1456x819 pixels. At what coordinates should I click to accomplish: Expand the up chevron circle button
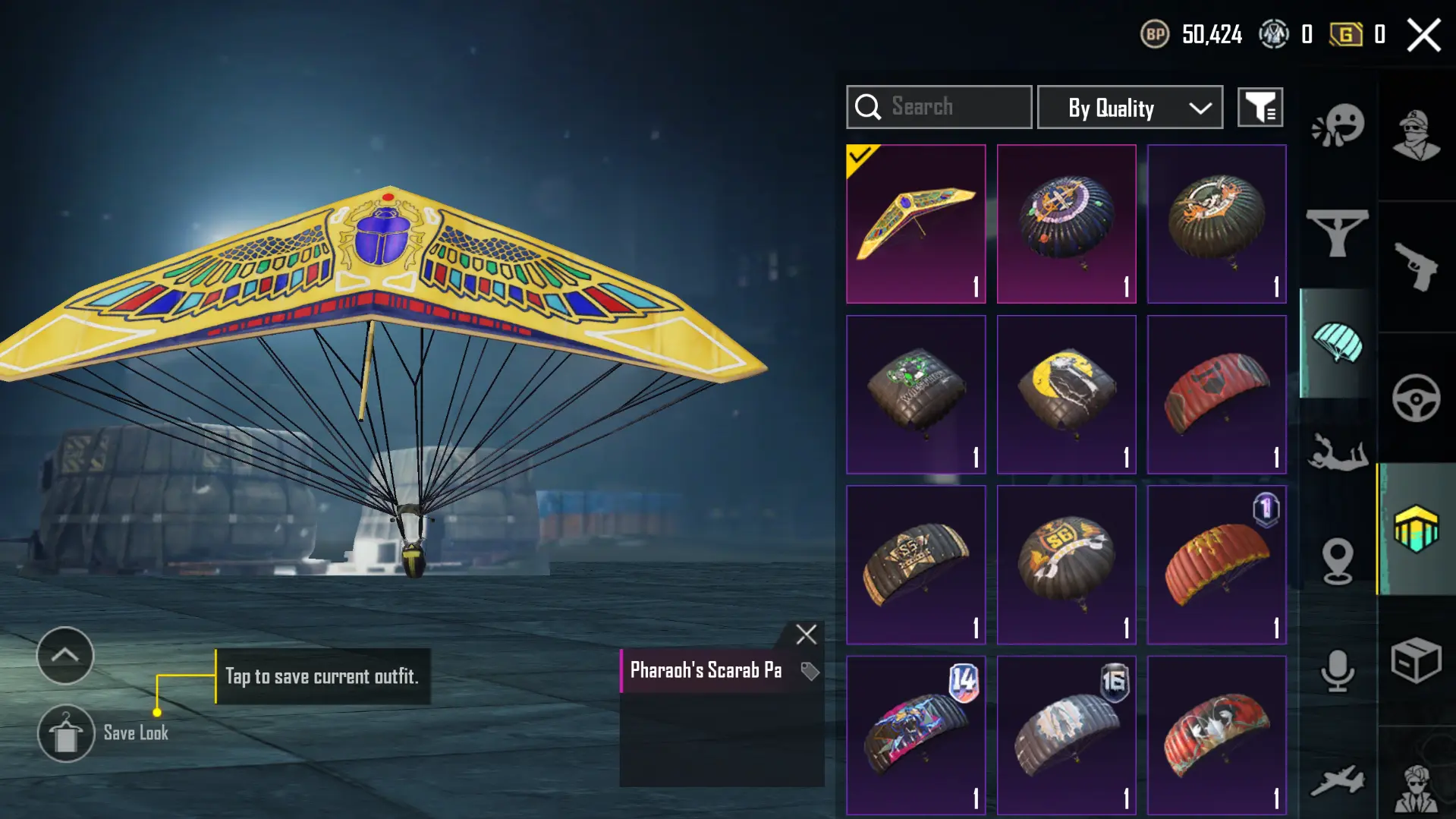click(x=65, y=656)
